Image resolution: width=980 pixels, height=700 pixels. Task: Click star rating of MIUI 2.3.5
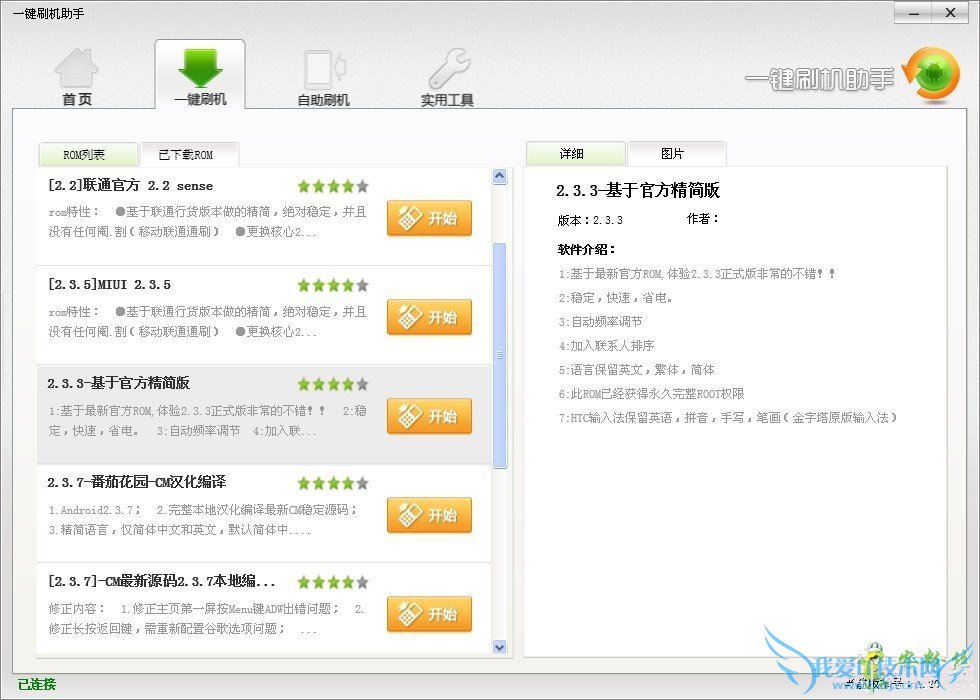[333, 285]
